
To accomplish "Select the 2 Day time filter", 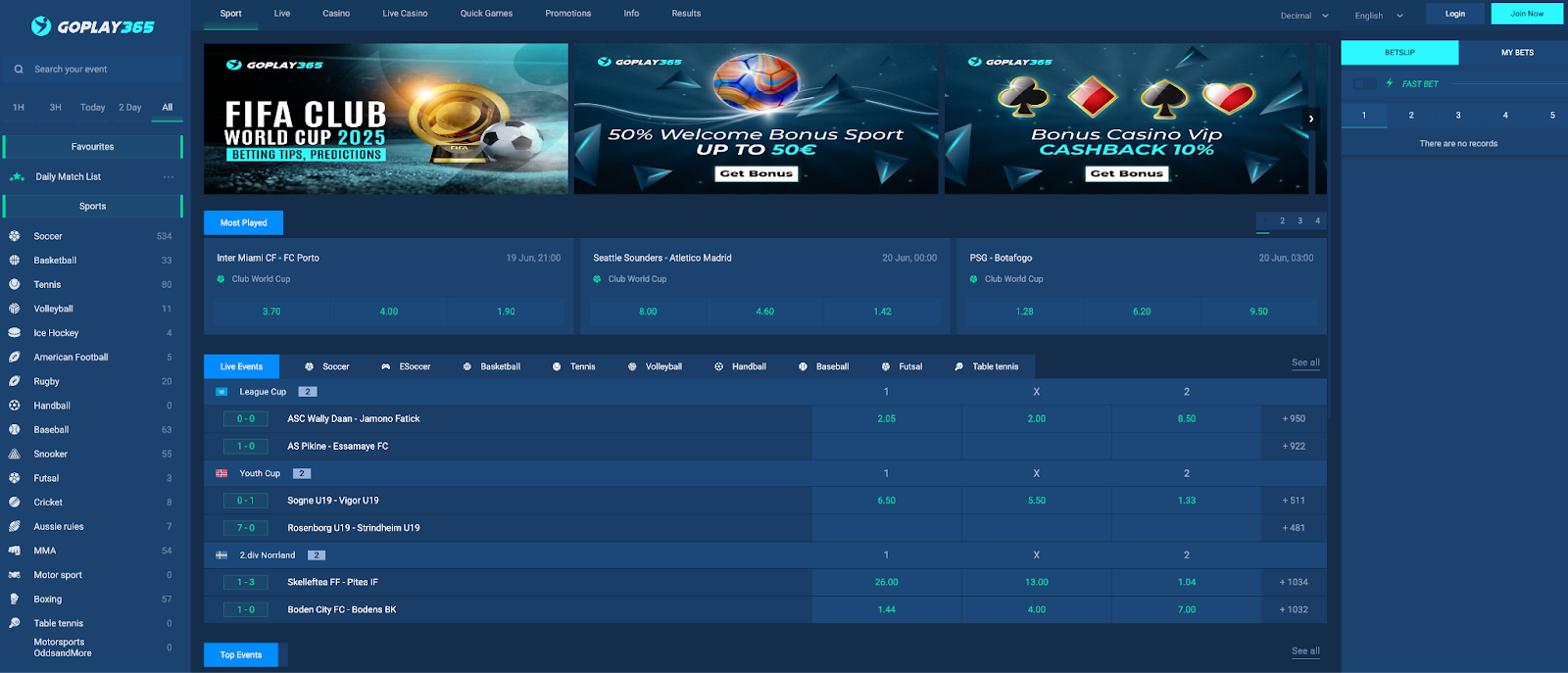I will [130, 108].
